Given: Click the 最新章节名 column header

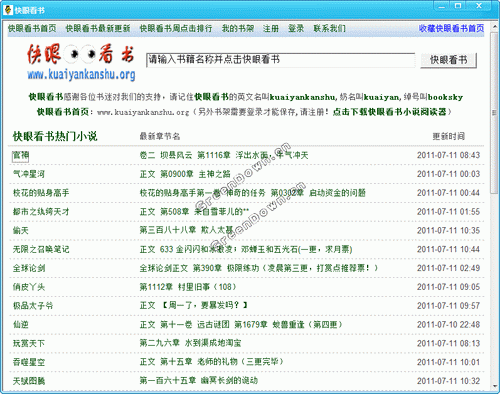Looking at the screenshot, I should [160, 136].
